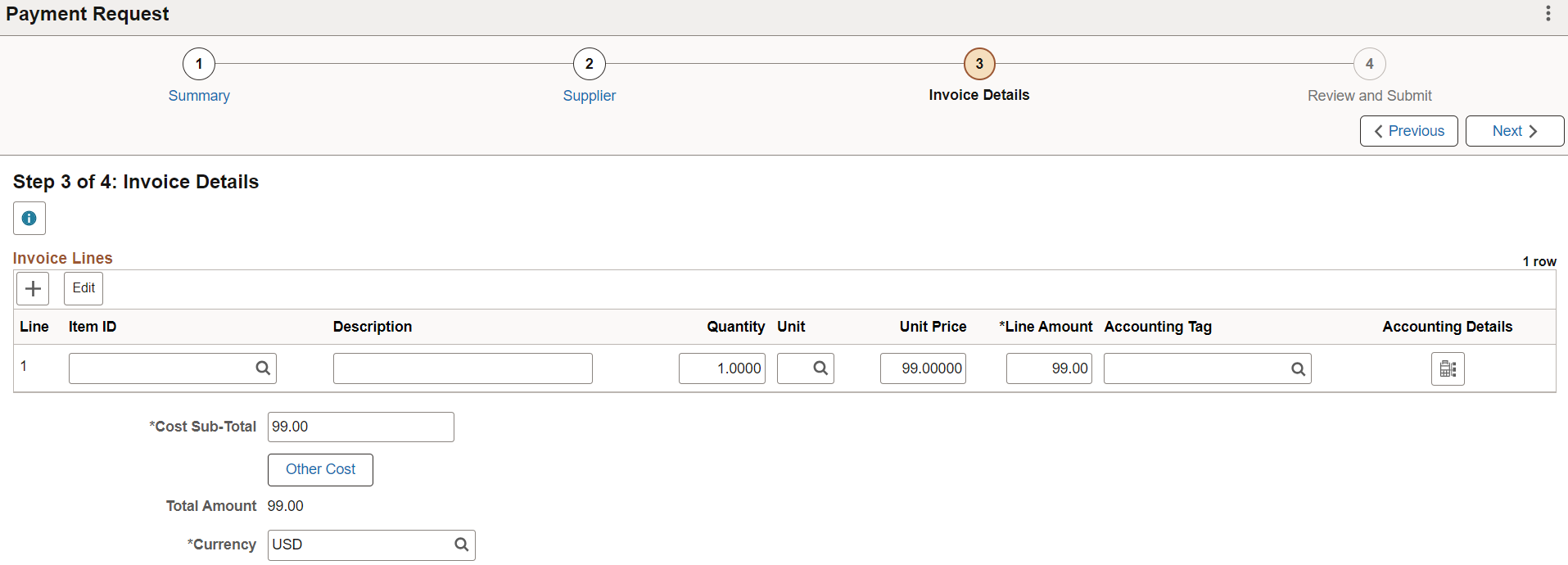1568x565 pixels.
Task: Click the Quantity field showing 1.0000
Action: click(x=722, y=368)
